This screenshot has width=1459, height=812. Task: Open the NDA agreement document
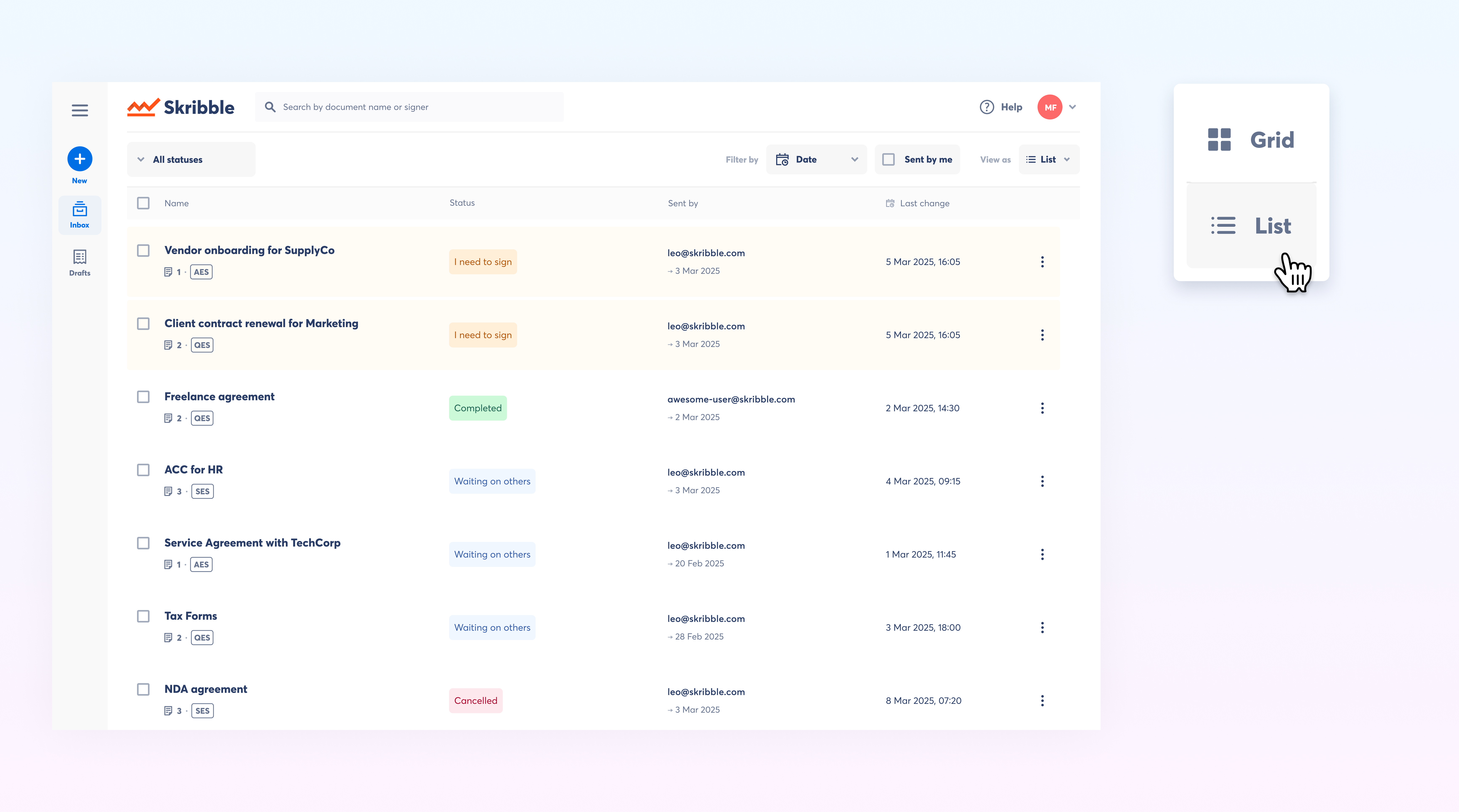pyautogui.click(x=206, y=689)
